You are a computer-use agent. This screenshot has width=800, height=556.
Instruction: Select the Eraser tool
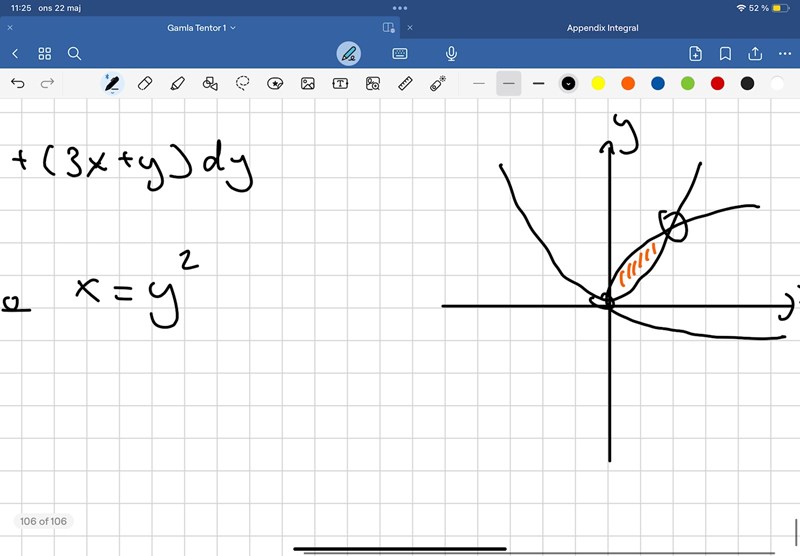tap(144, 84)
